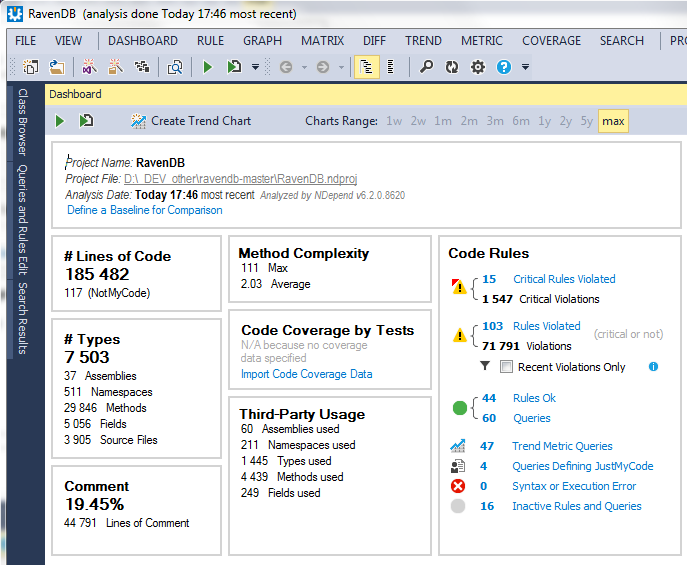Viewport: 687px width, 565px height.
Task: Open dropdown arrow next to help icon
Action: tap(525, 67)
